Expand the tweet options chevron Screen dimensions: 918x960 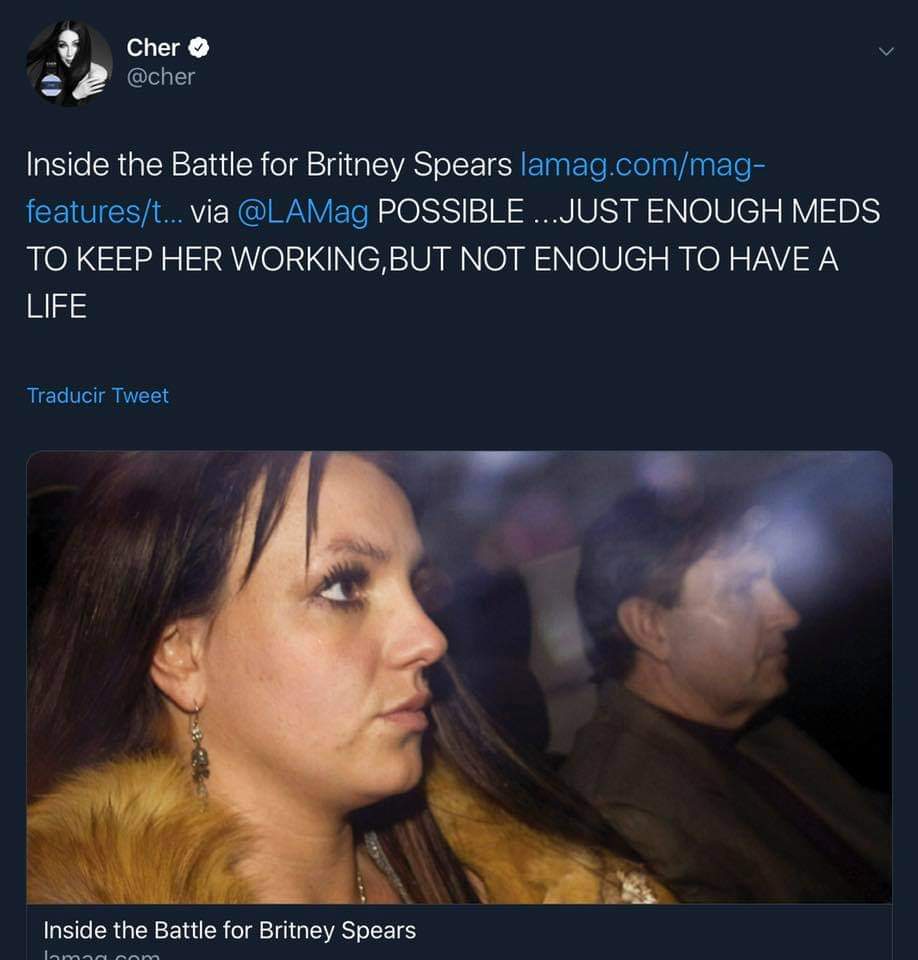[x=884, y=51]
